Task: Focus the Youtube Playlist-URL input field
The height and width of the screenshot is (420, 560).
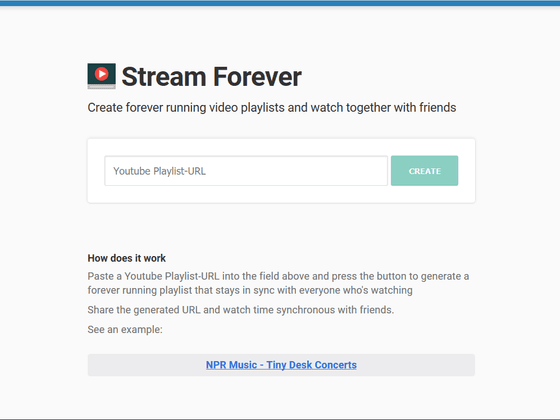Action: pyautogui.click(x=246, y=171)
